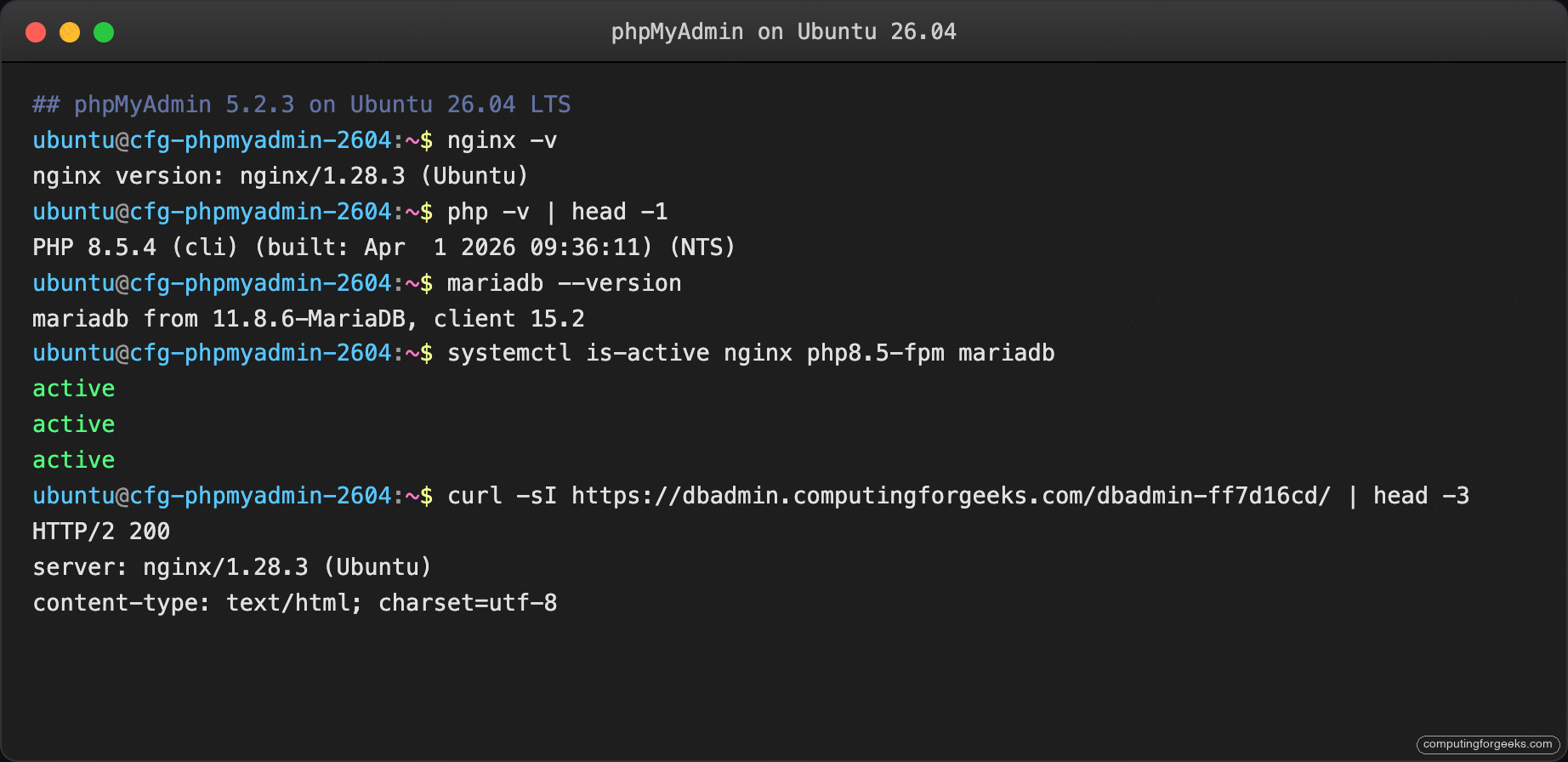Select the phpMyAdmin 5.2.3 header comment line
Image resolution: width=1568 pixels, height=762 pixels.
301,104
